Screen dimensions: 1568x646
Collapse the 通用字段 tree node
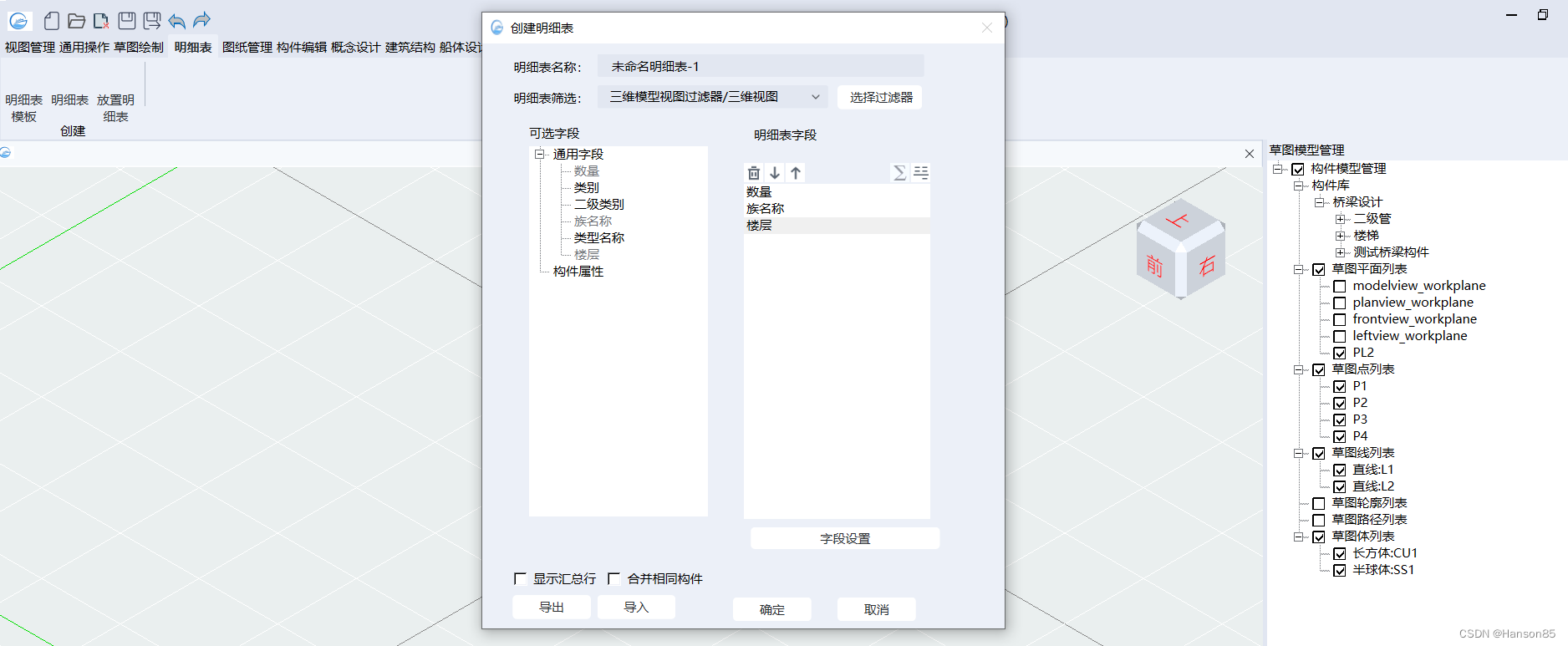540,155
